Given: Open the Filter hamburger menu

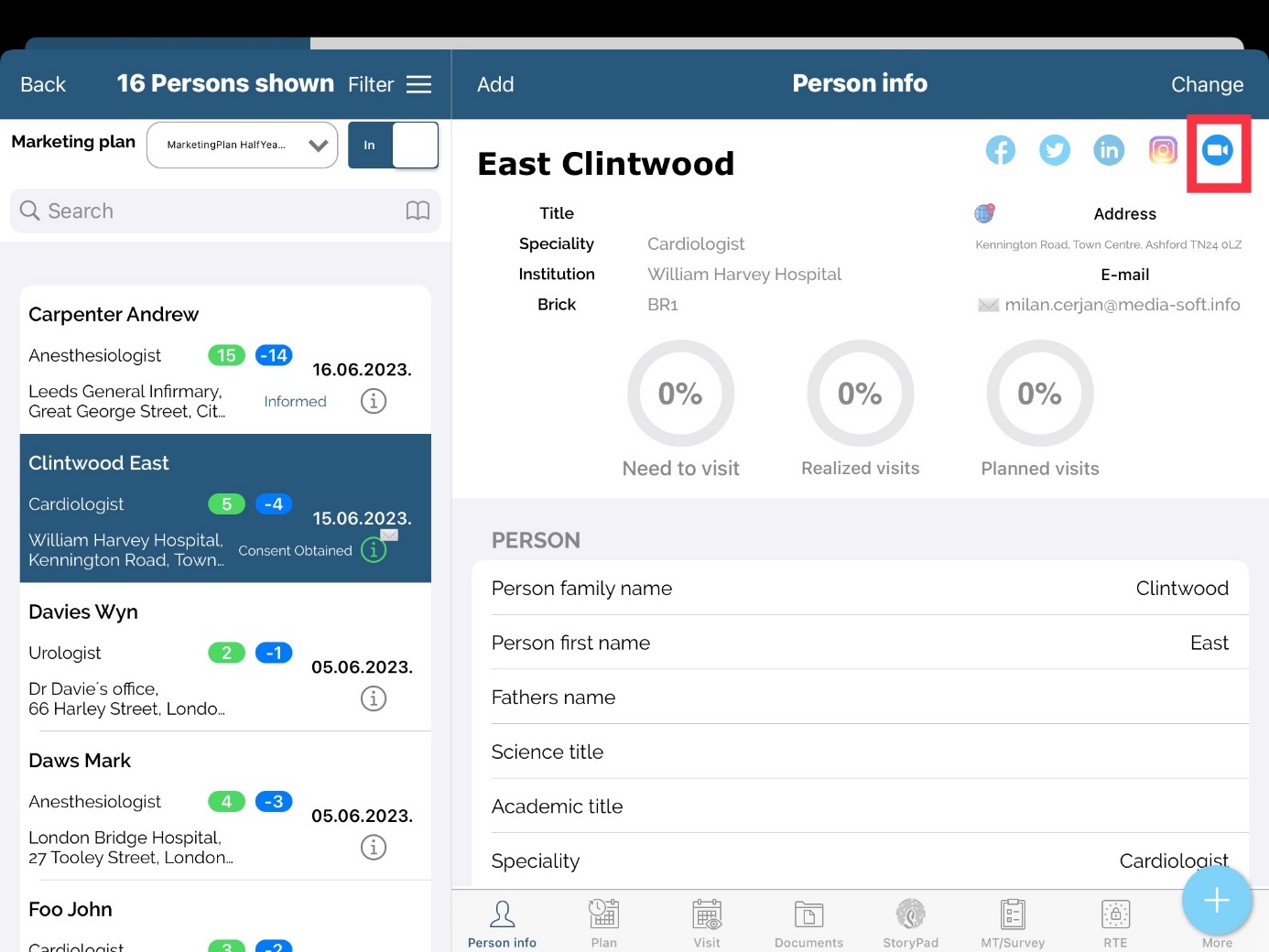Looking at the screenshot, I should (x=418, y=84).
